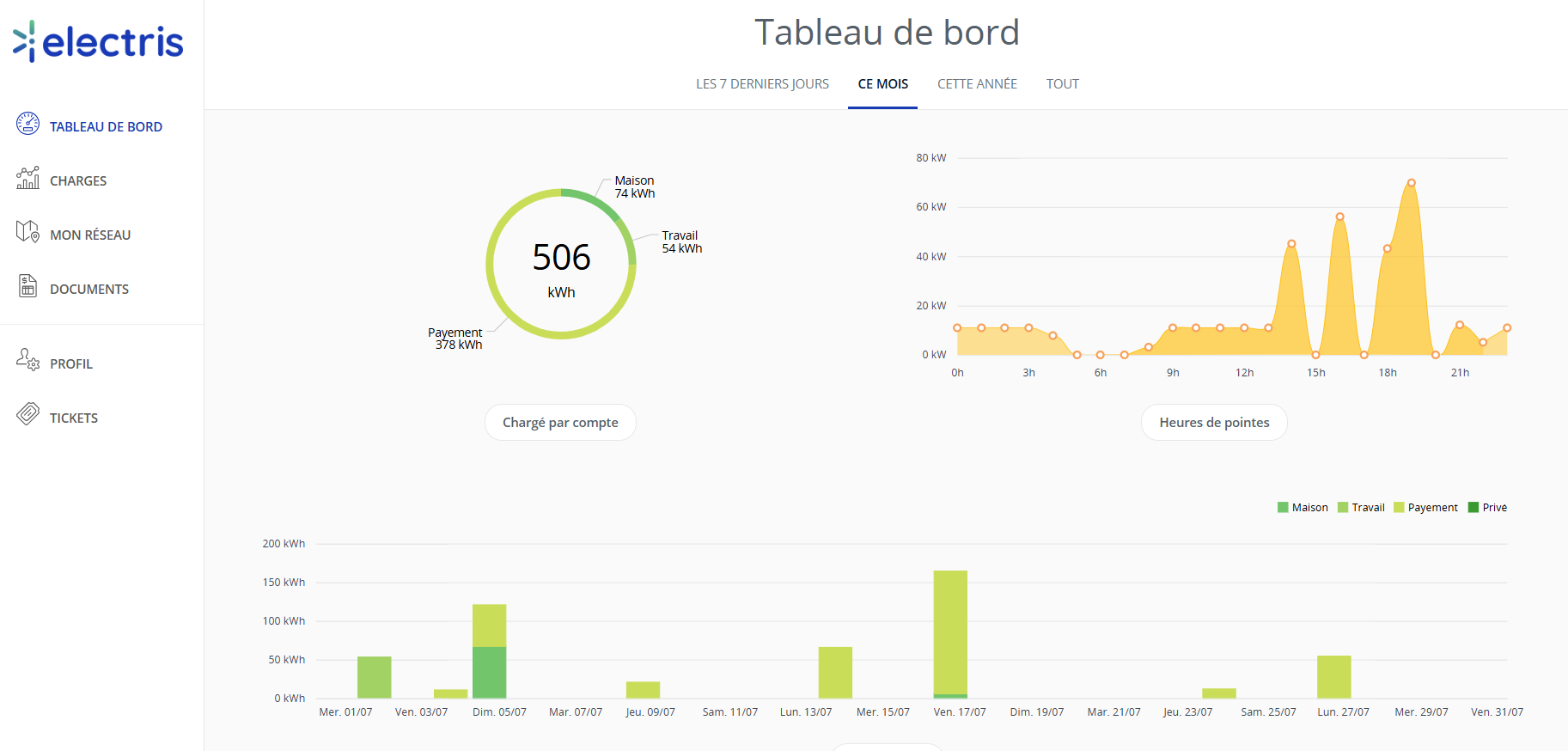
Task: Select the dark green Maison segment on Dim. 05/07 bar
Action: pos(489,673)
